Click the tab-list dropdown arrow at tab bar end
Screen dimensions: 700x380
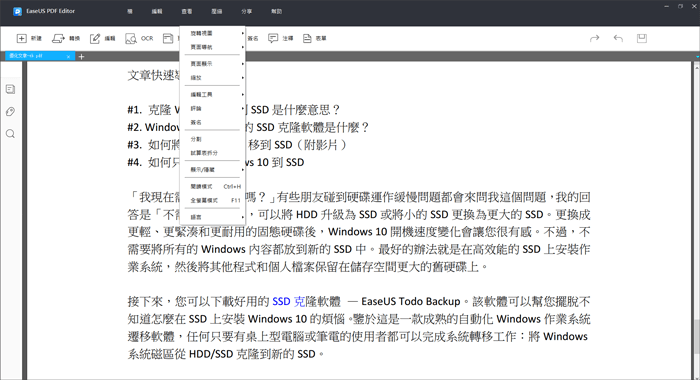[697, 57]
